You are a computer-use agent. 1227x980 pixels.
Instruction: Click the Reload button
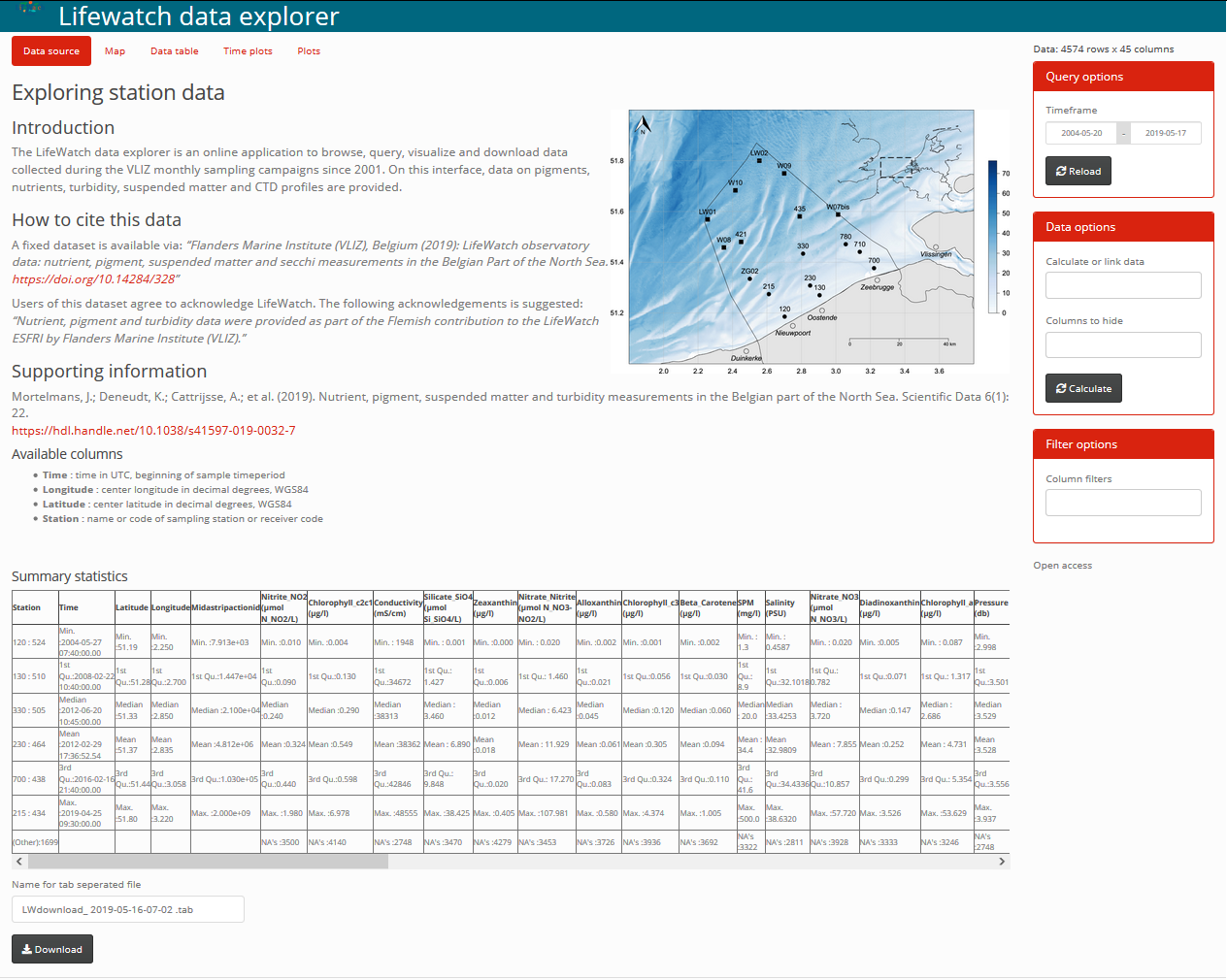point(1078,171)
